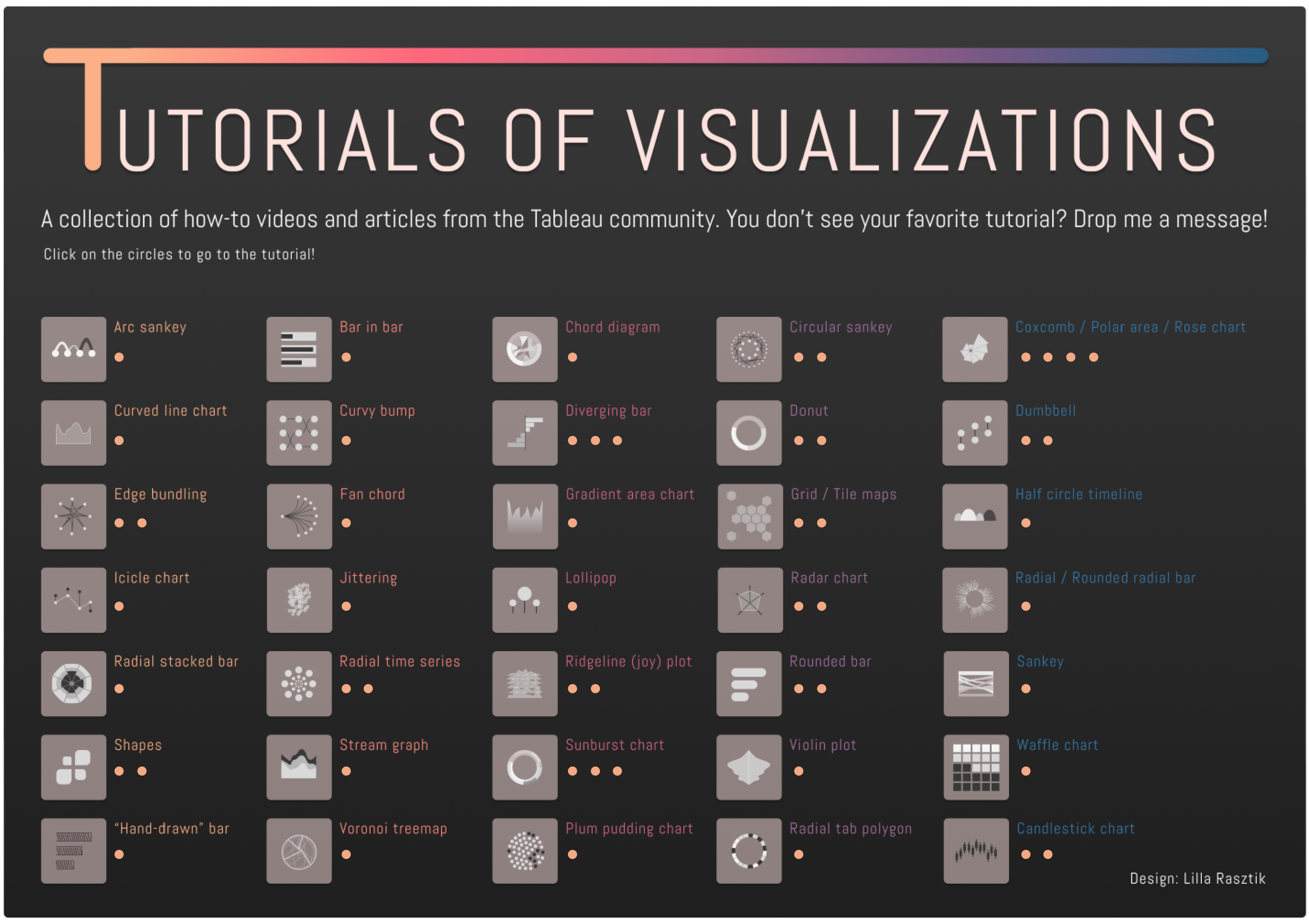The width and height of the screenshot is (1309, 924).
Task: Click the Chord diagram thumbnail icon
Action: [524, 349]
